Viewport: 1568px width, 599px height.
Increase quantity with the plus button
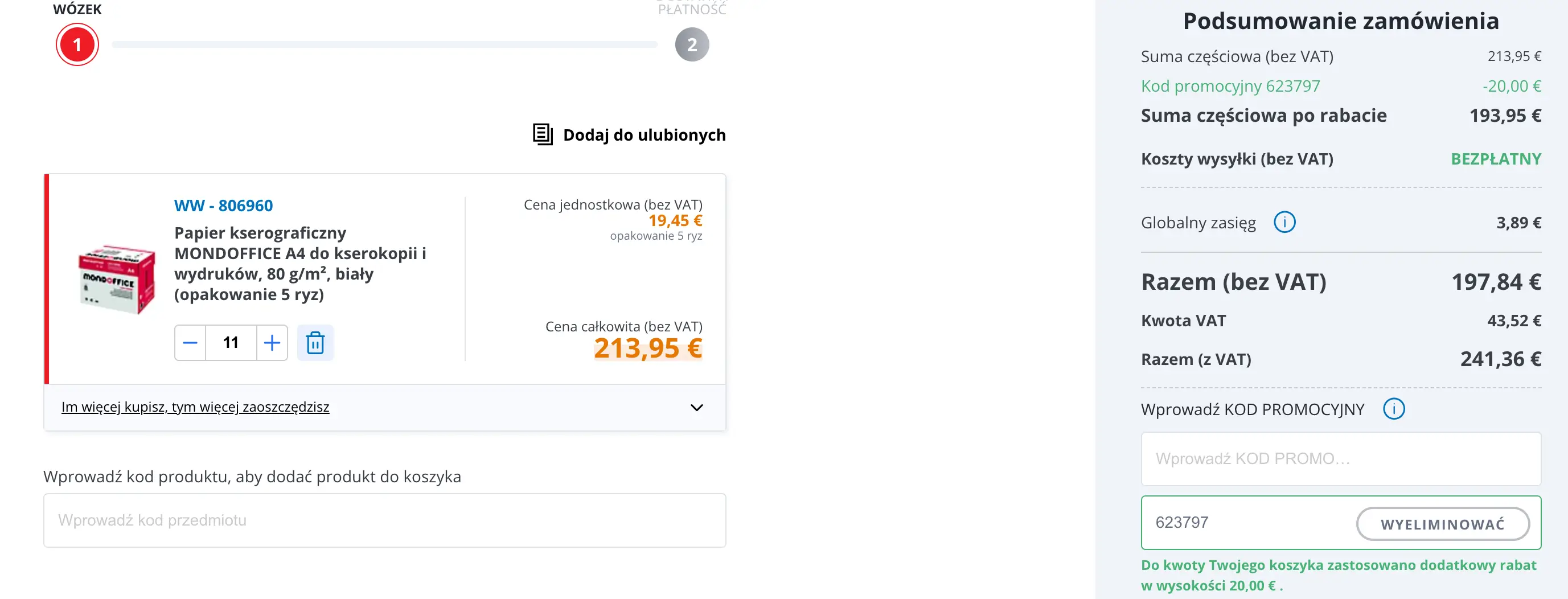[x=272, y=343]
